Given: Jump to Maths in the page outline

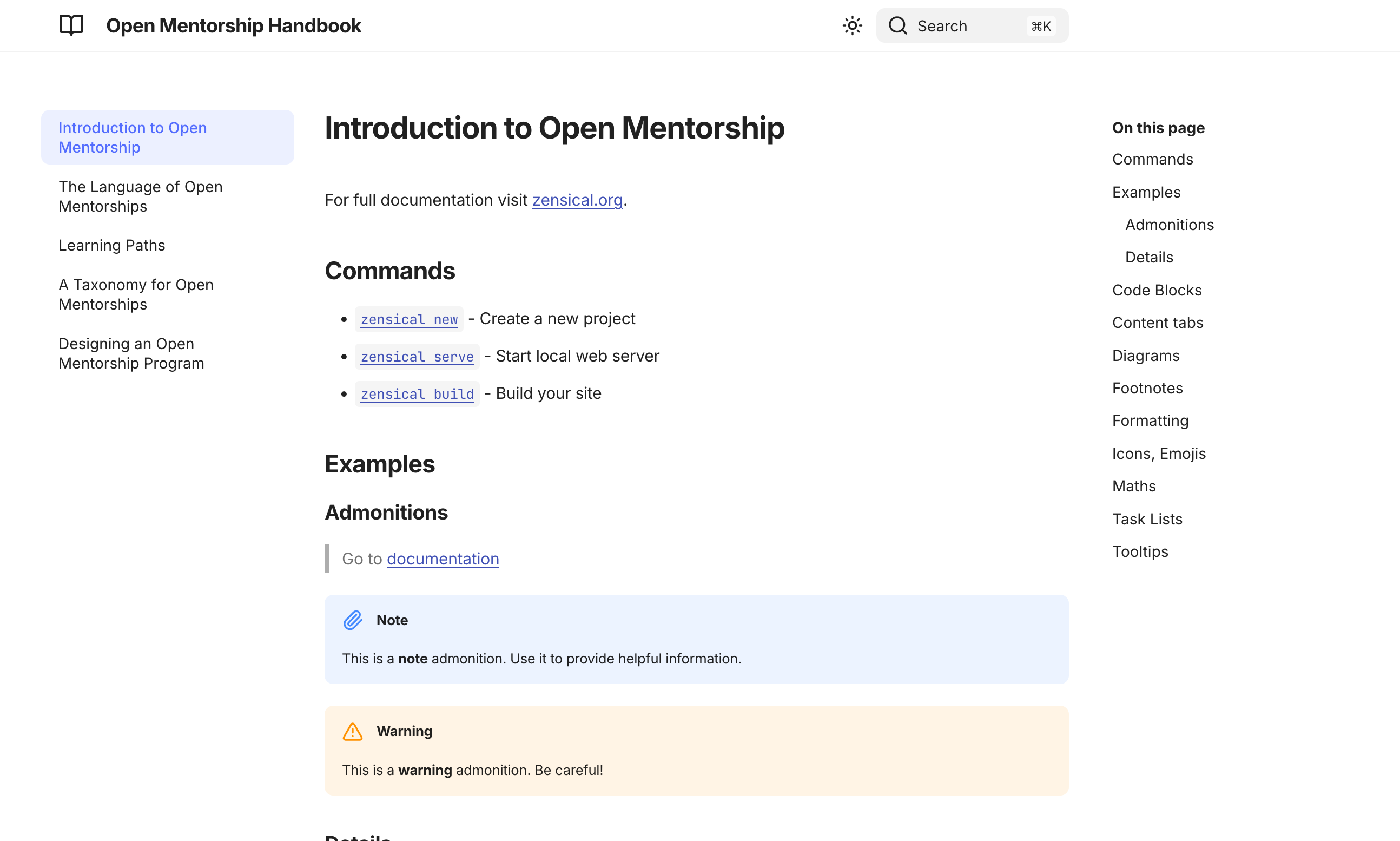Looking at the screenshot, I should coord(1133,486).
